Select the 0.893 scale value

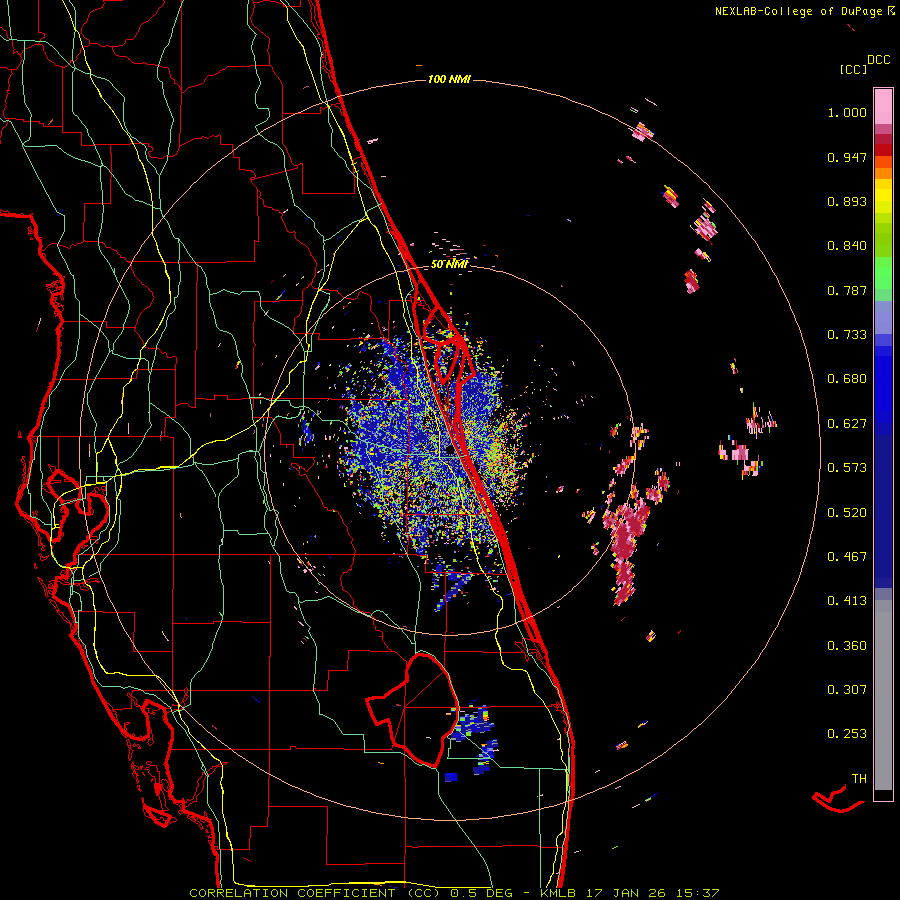click(847, 201)
